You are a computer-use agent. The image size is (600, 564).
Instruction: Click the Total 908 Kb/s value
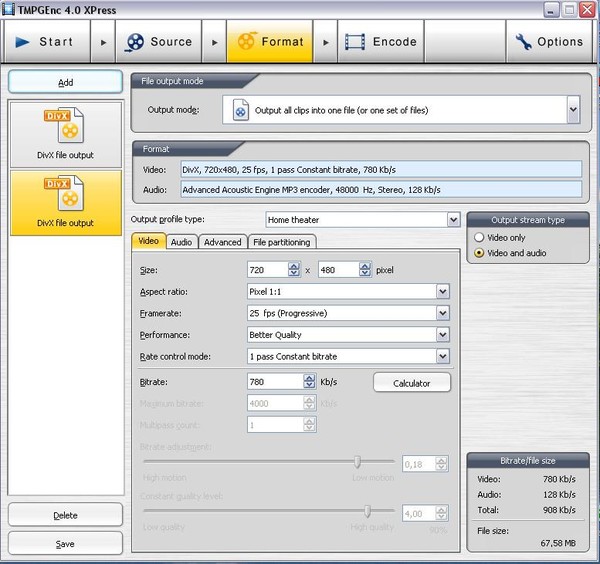559,510
